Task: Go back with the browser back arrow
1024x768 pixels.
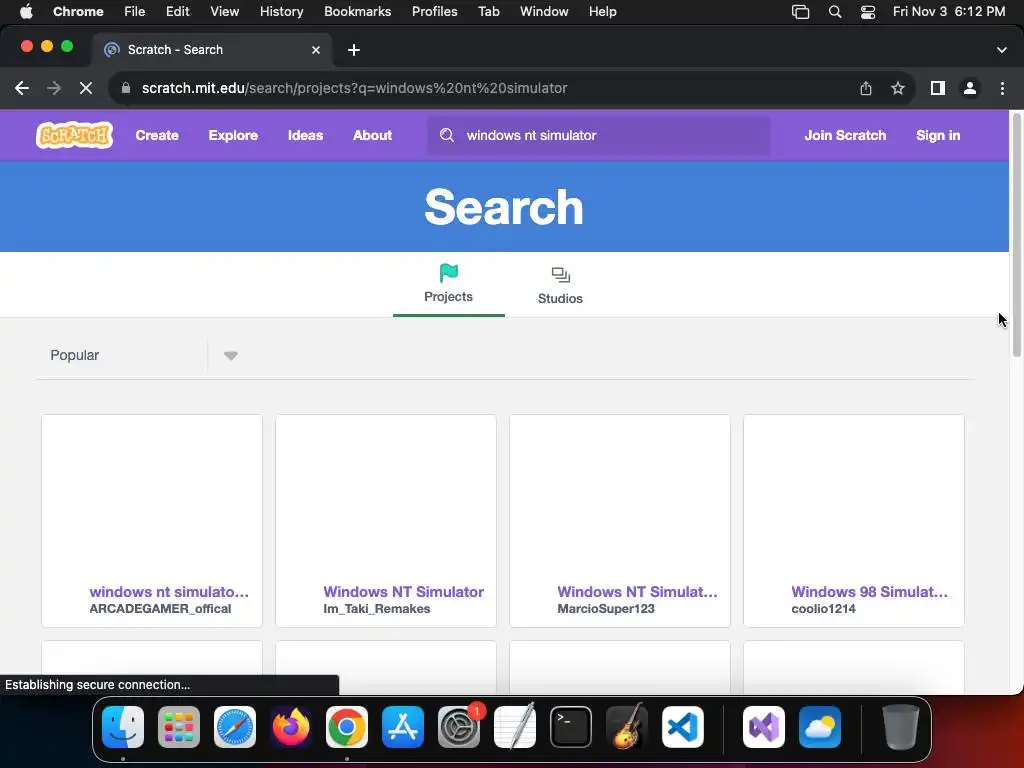Action: (x=22, y=88)
